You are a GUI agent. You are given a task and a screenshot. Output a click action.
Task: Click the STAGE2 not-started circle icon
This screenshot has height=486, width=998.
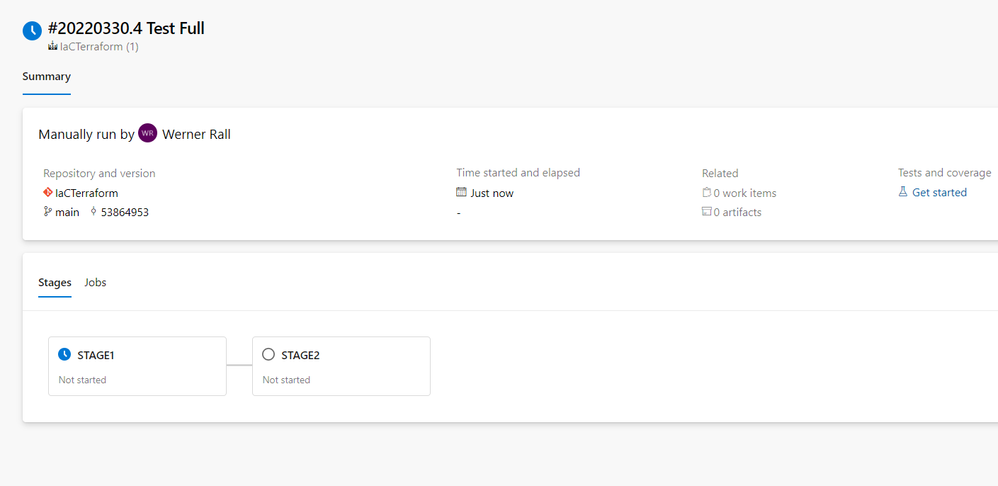tap(268, 354)
